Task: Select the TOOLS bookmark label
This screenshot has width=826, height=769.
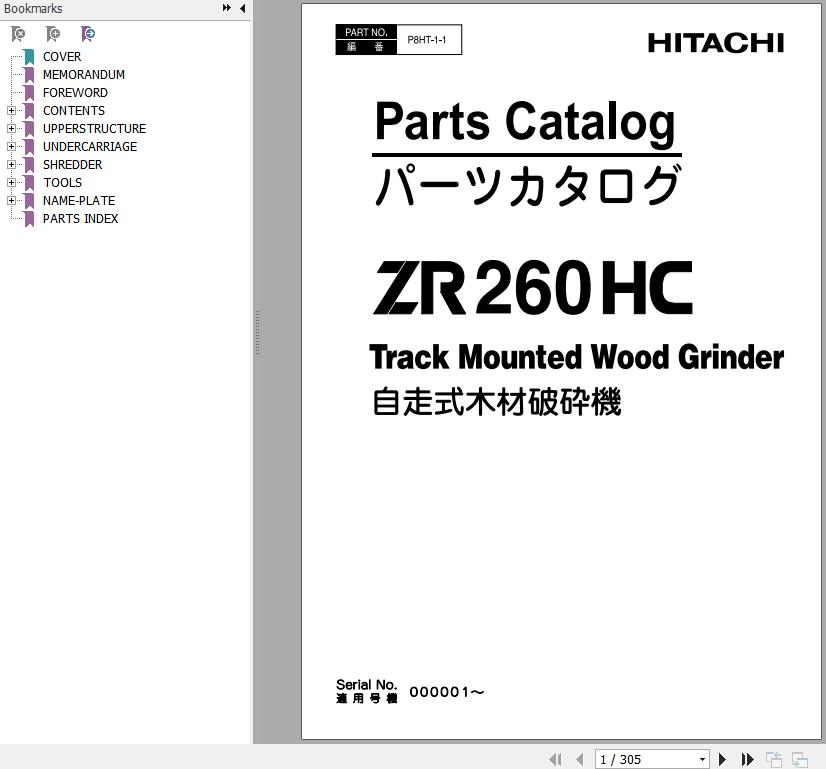Action: tap(63, 183)
